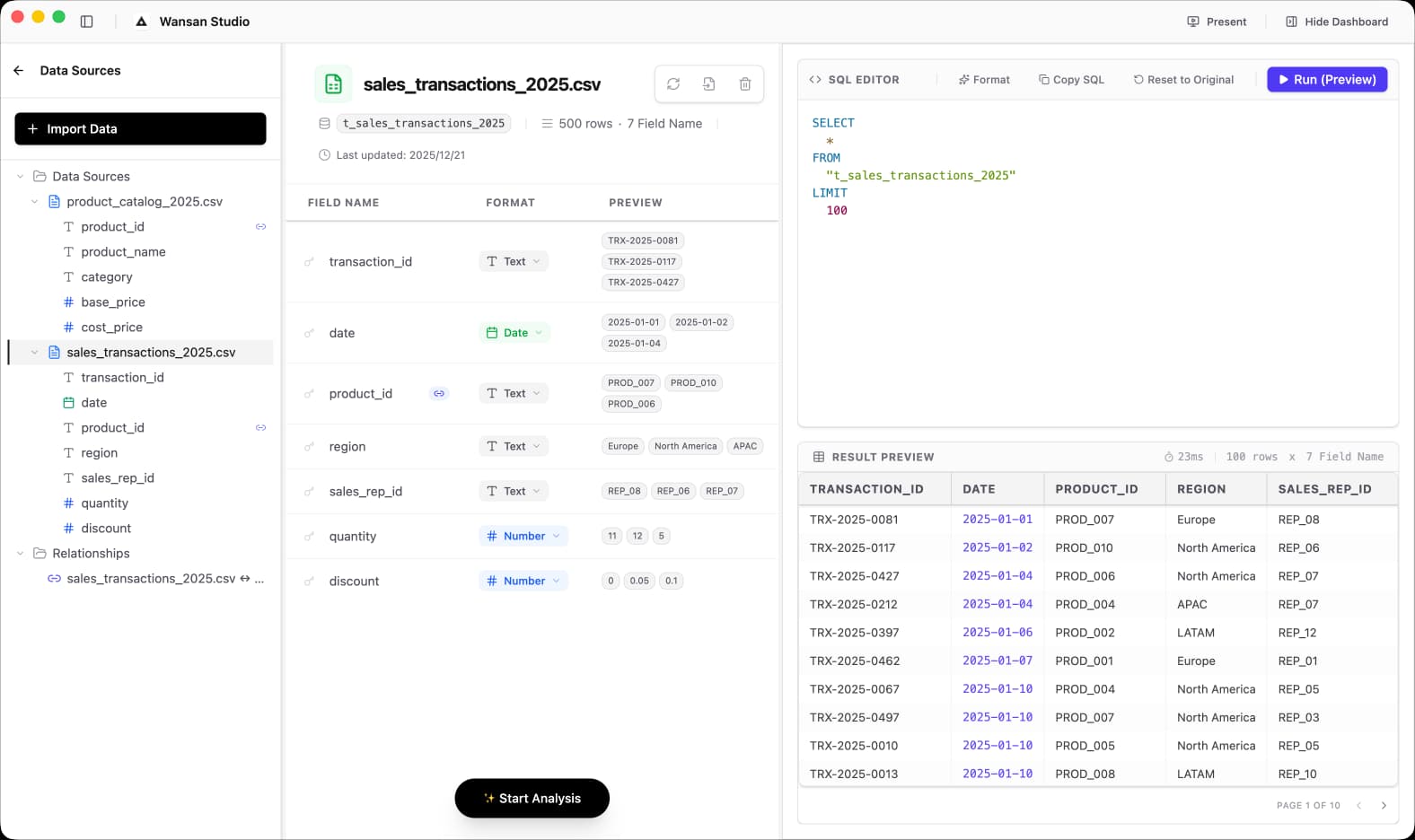Go to the next result preview page

[1384, 805]
